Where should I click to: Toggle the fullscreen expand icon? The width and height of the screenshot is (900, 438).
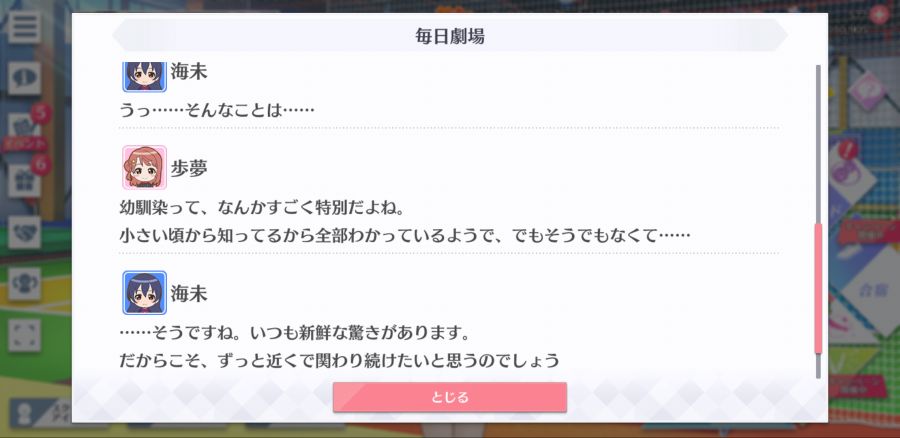pos(24,335)
